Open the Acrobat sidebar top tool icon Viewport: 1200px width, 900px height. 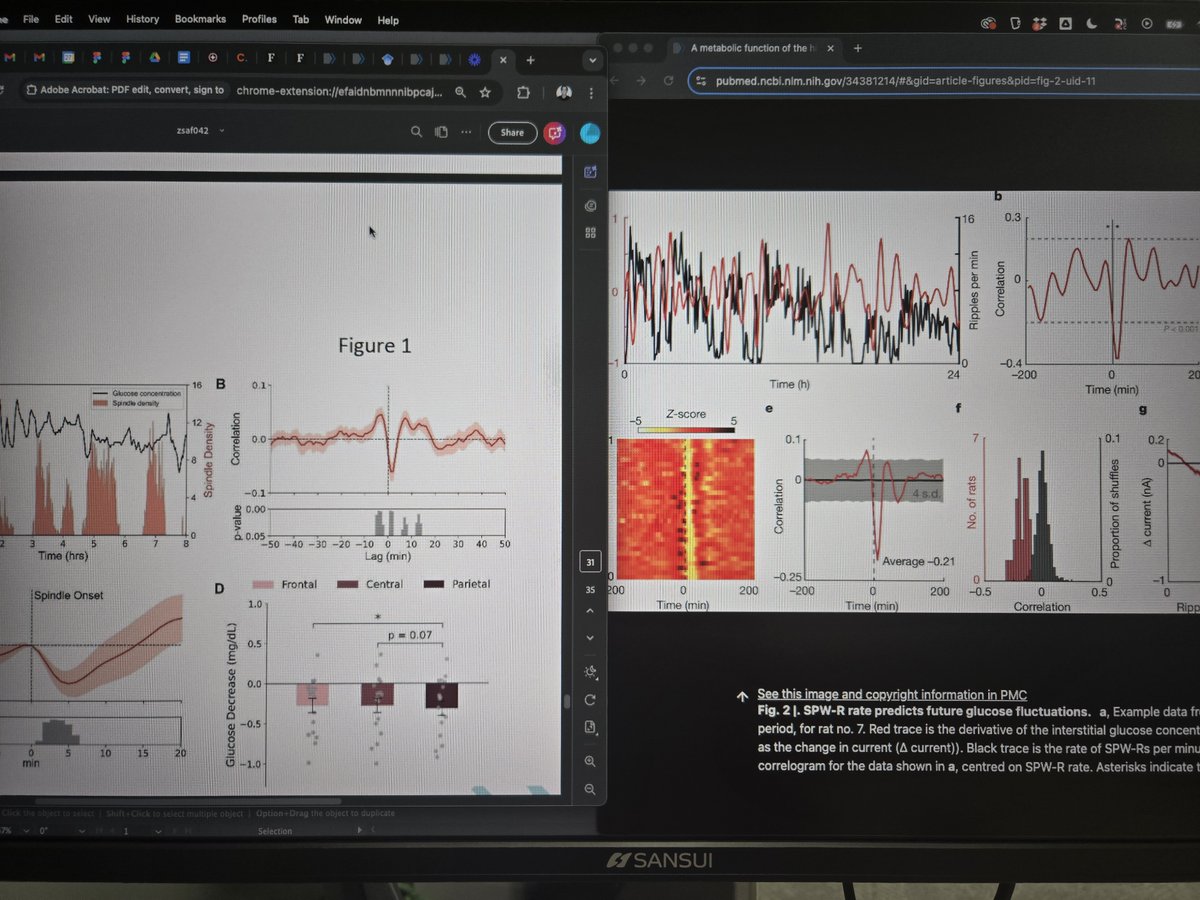pyautogui.click(x=590, y=172)
